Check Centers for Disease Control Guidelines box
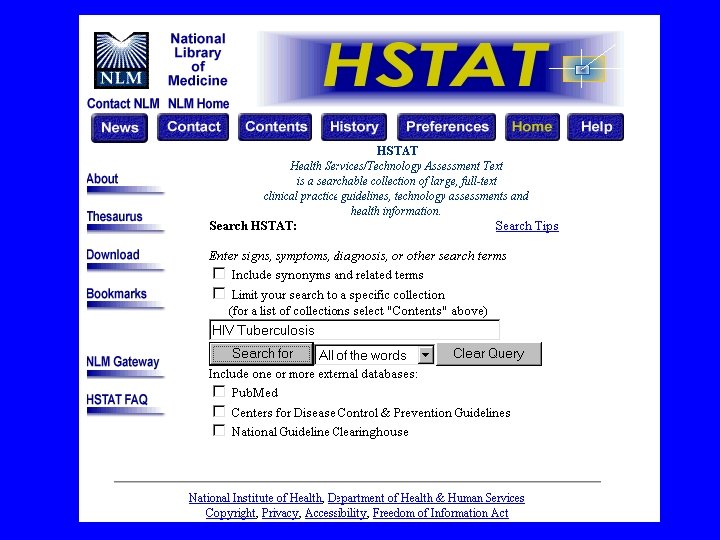Viewport: 720px width, 540px height. coord(219,411)
